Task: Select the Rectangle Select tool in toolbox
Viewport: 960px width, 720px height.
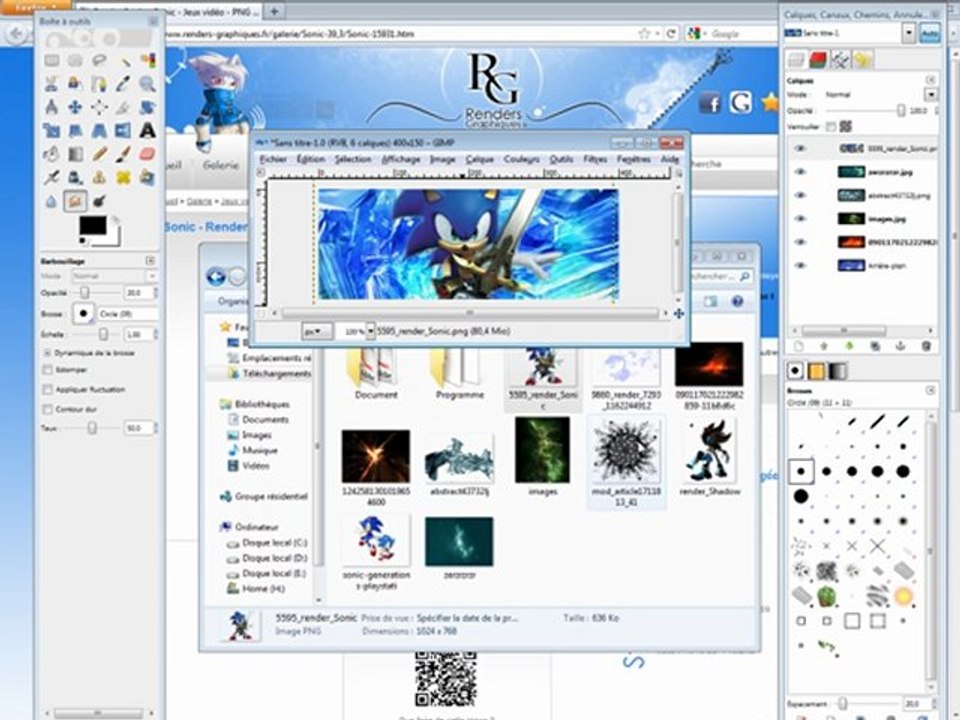Action: pyautogui.click(x=51, y=60)
